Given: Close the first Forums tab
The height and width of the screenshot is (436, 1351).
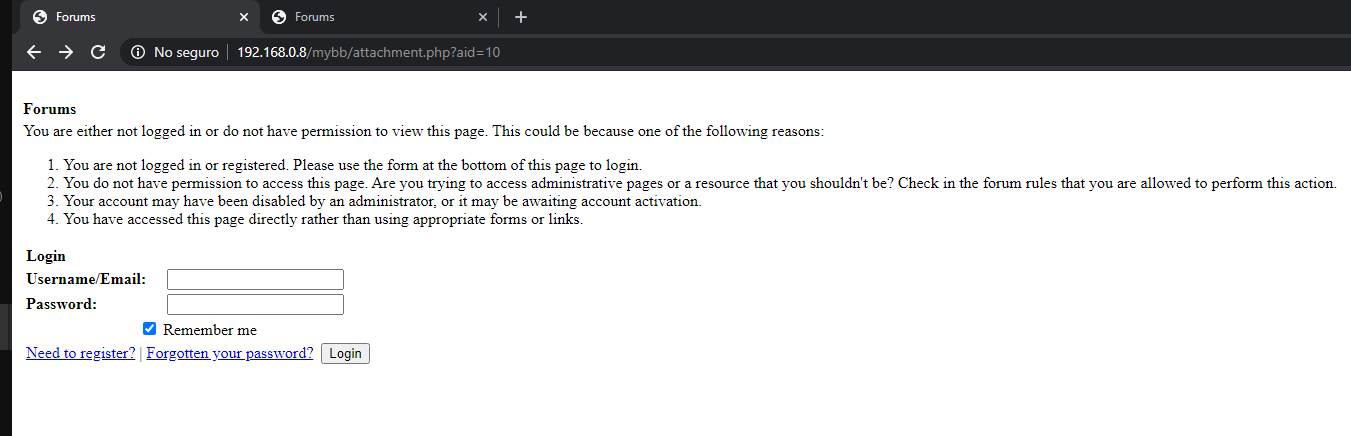Looking at the screenshot, I should coord(244,17).
